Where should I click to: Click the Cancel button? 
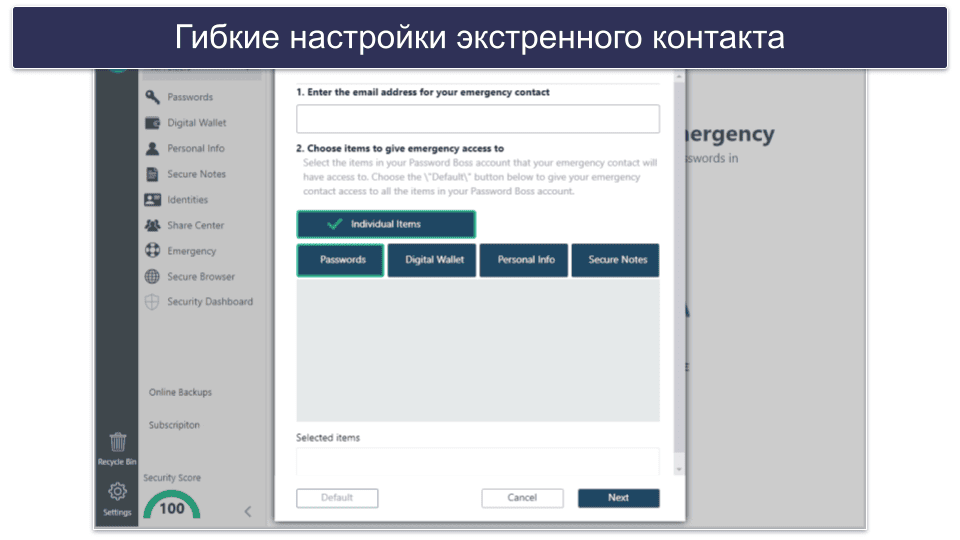pyautogui.click(x=522, y=498)
